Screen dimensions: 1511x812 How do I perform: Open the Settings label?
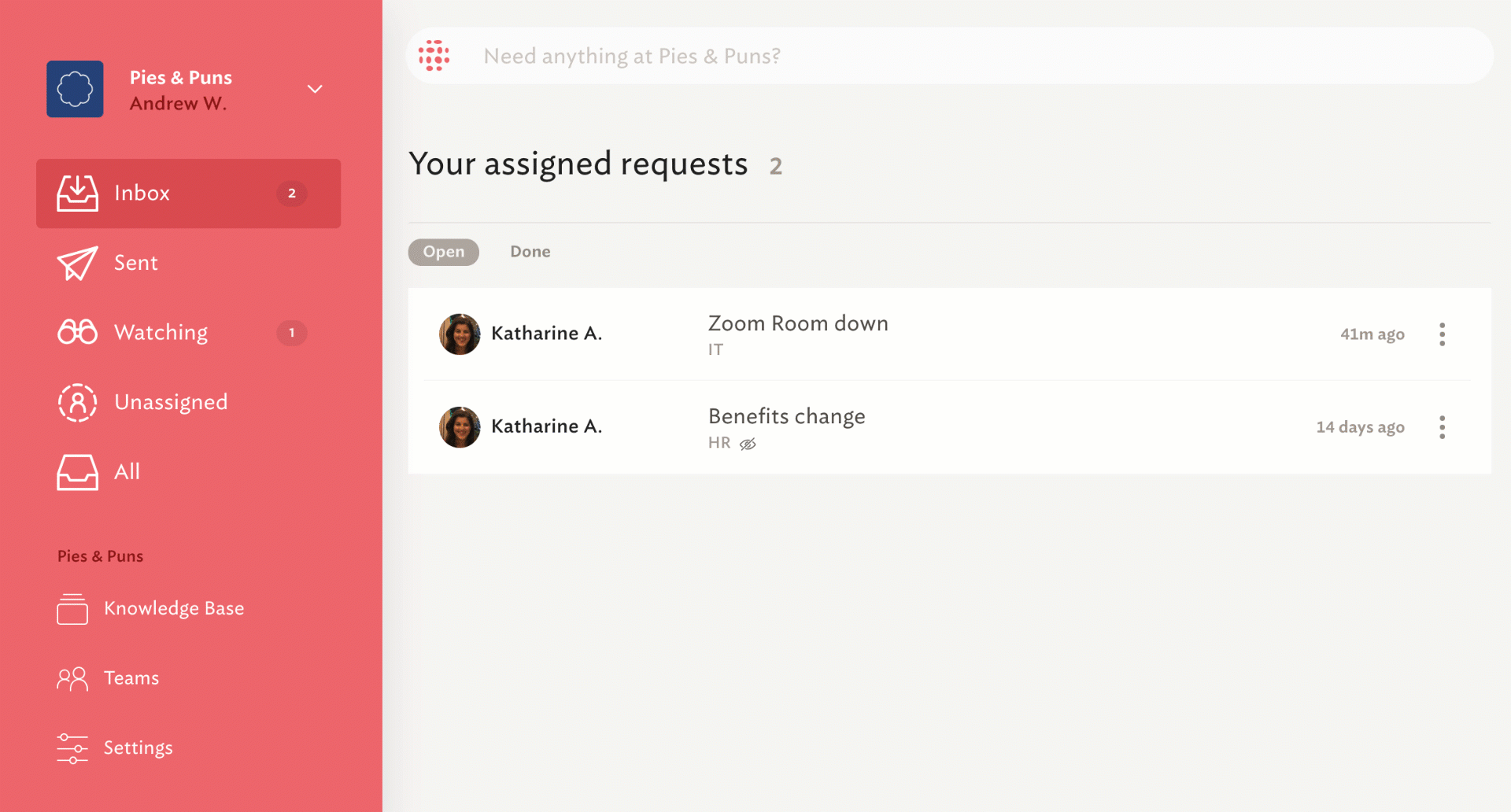point(139,748)
